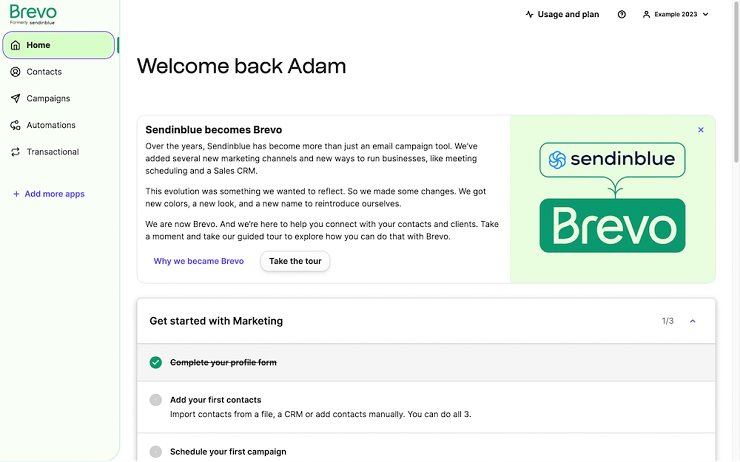Screen dimensions: 740x462
Task: Open the Why we became Brevo link
Action: click(x=199, y=261)
